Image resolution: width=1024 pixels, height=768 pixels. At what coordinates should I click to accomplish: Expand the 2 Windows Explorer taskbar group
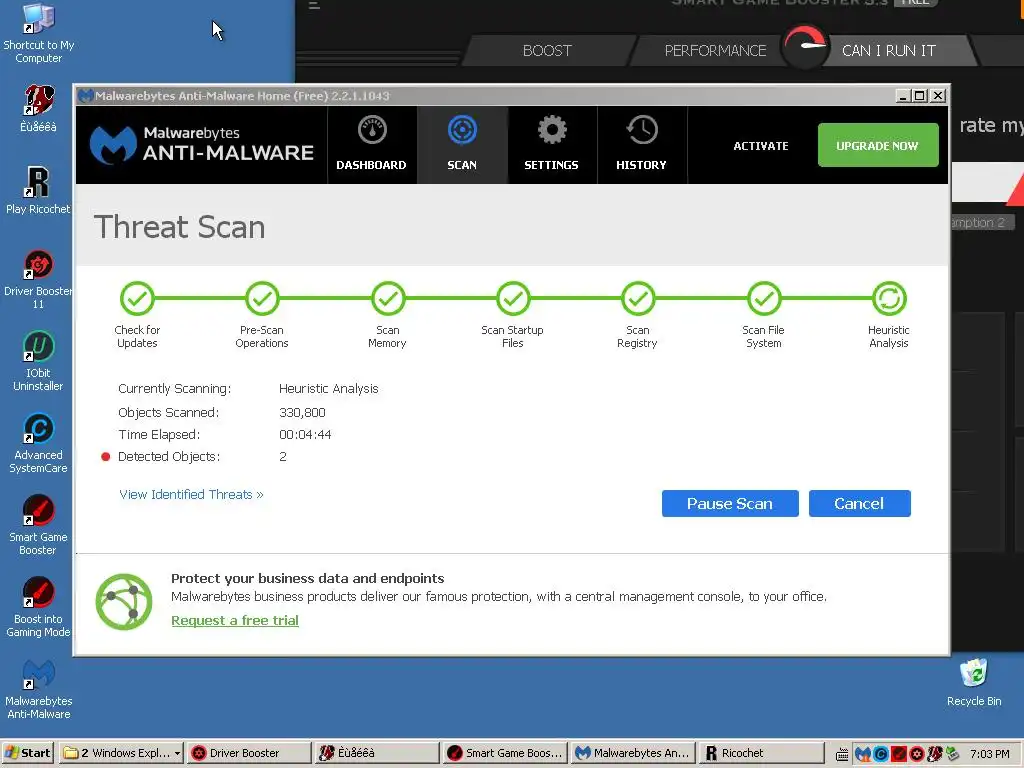[x=121, y=753]
